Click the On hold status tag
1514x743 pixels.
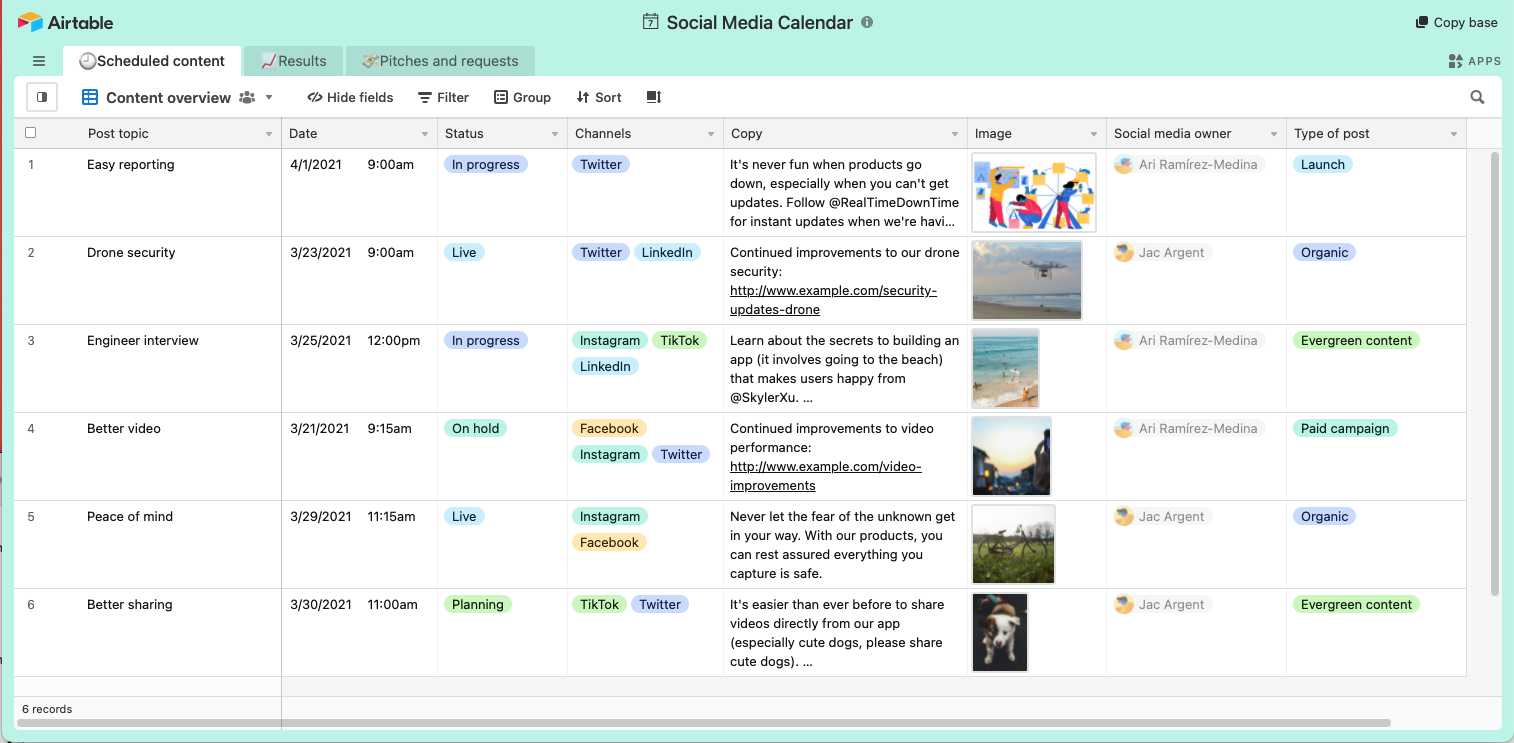click(475, 428)
